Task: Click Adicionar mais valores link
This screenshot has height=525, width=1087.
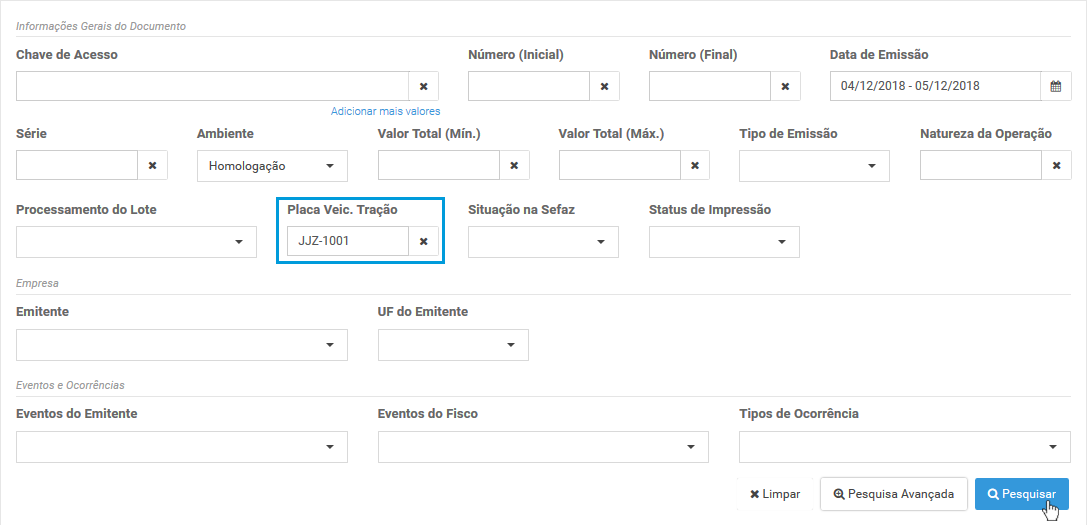Action: 385,111
